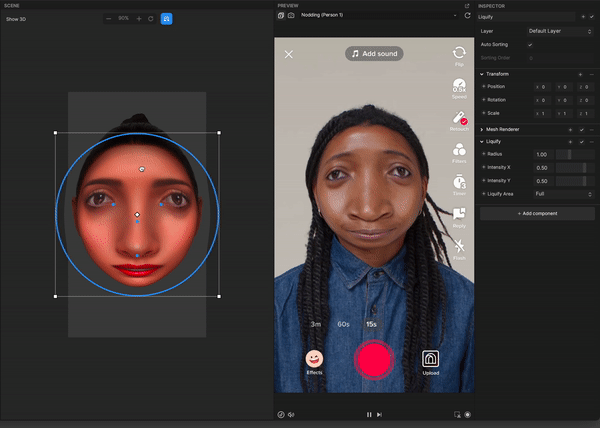Pop out the preview panel
Viewport: 600px width, 428px height.
467,6
